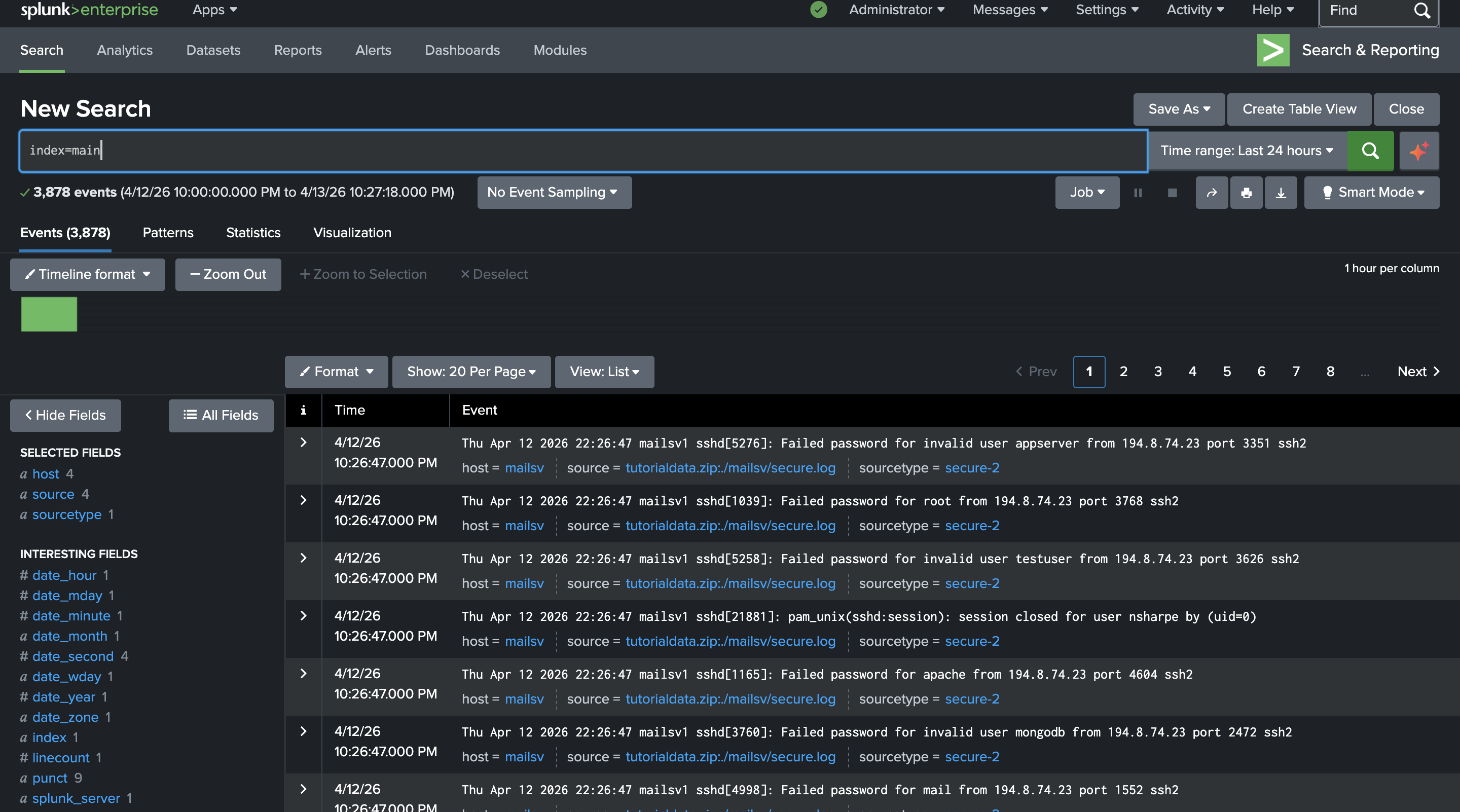Open the Dashboards navigation item
Screen dimensions: 1460x812
pos(462,50)
